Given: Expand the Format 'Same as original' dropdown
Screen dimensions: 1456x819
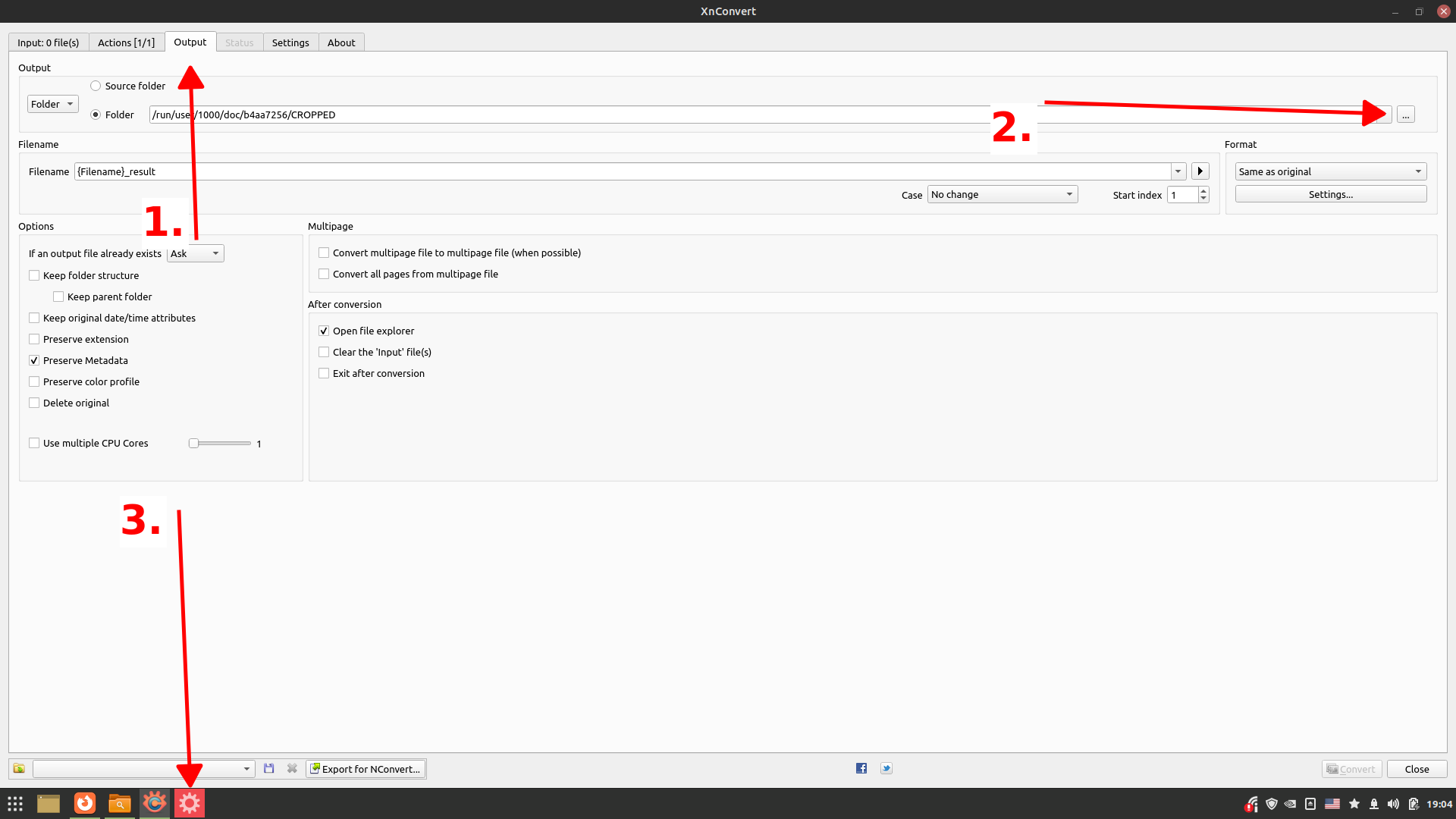Looking at the screenshot, I should point(1330,171).
